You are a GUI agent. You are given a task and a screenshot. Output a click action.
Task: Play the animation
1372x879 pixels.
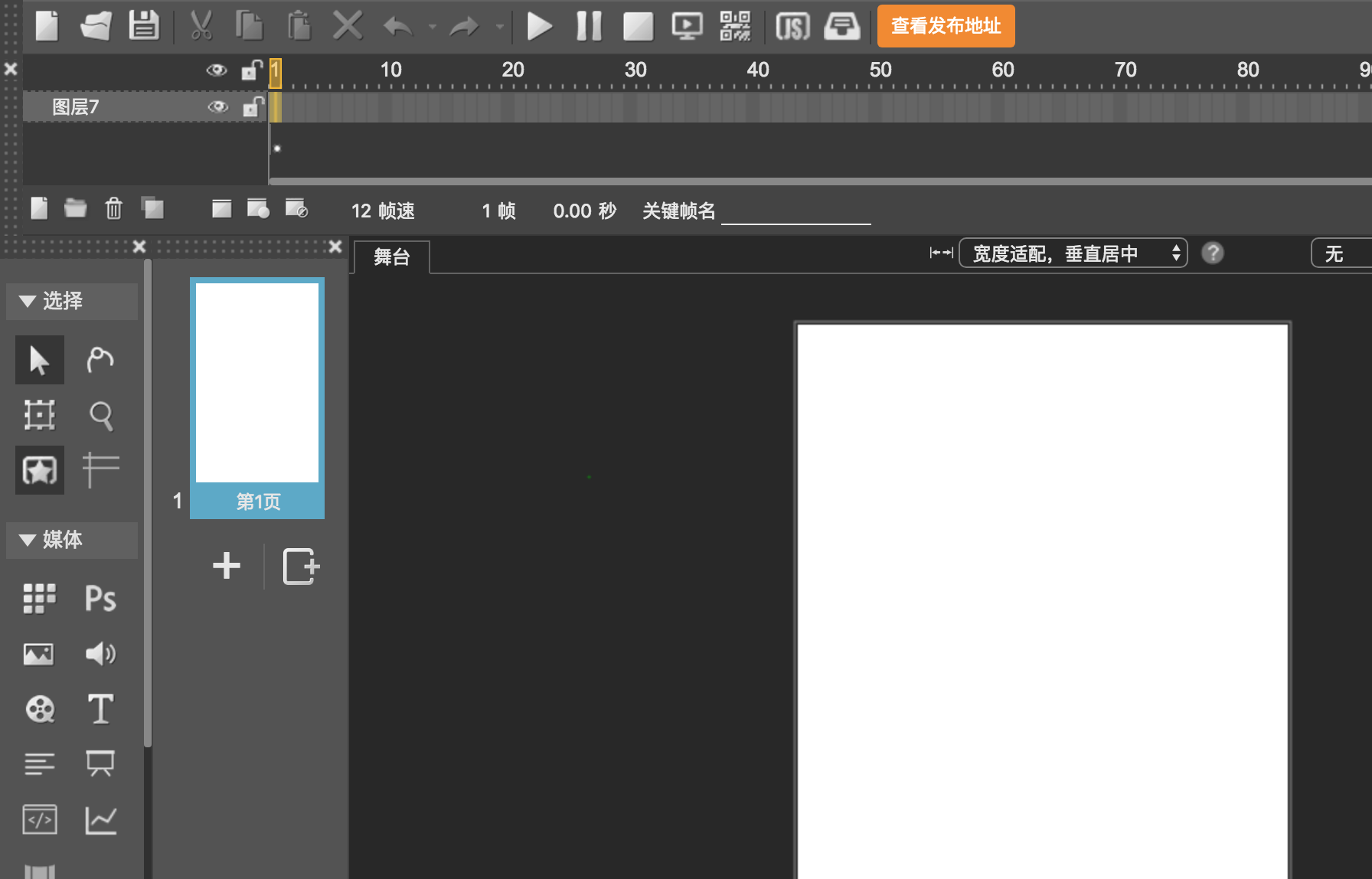pos(540,26)
